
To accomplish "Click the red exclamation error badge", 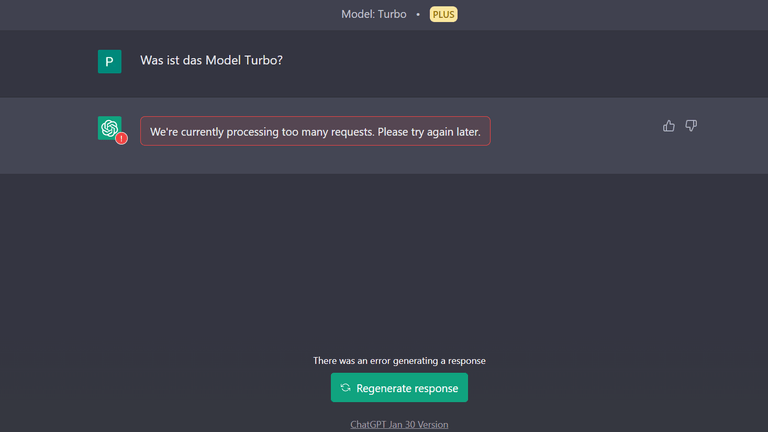I will point(121,139).
